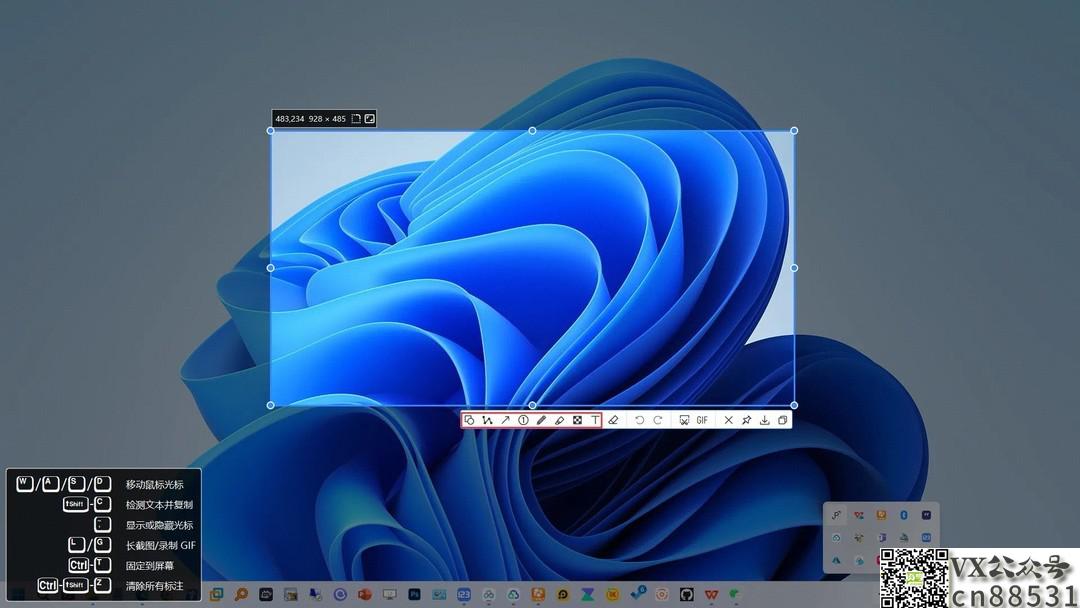Copy screenshot to clipboard
The height and width of the screenshot is (608, 1080).
click(x=783, y=420)
